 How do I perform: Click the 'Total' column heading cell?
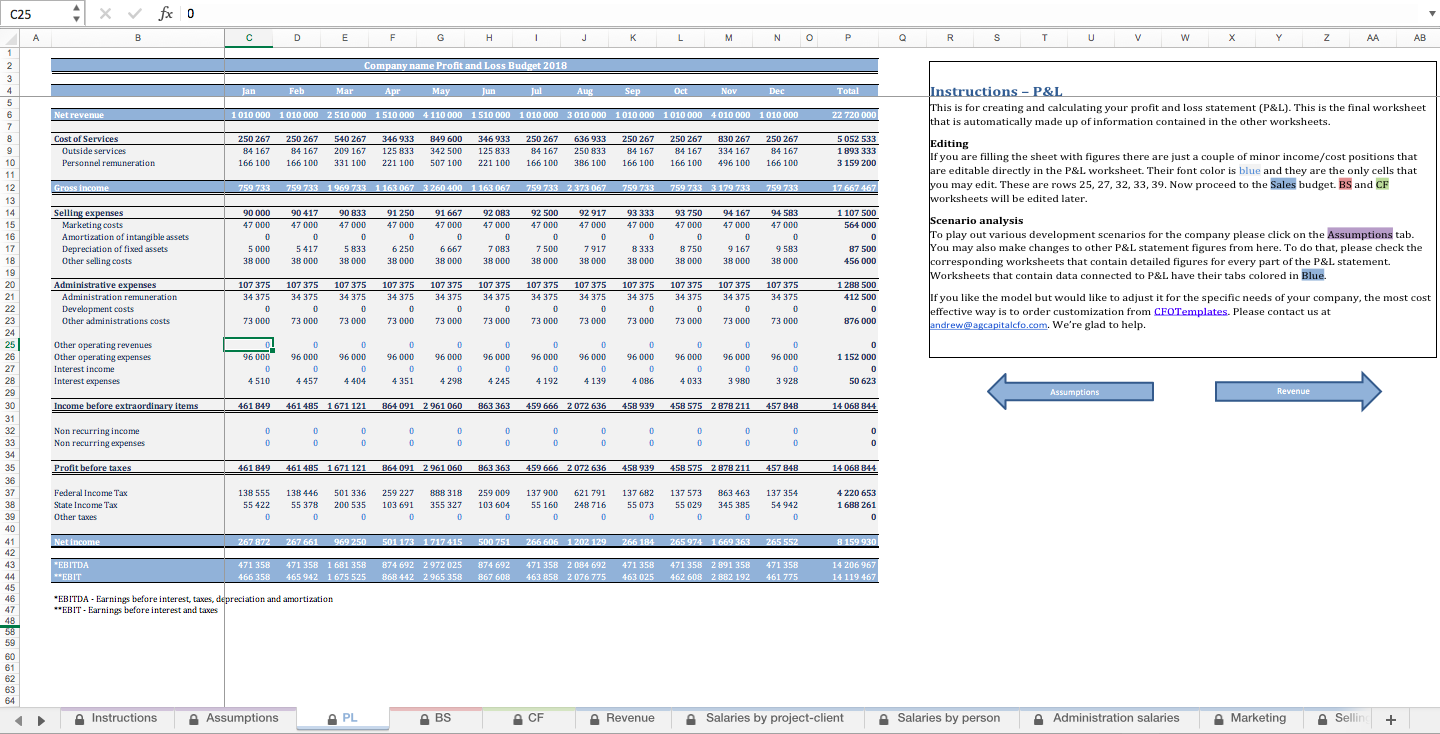click(847, 90)
